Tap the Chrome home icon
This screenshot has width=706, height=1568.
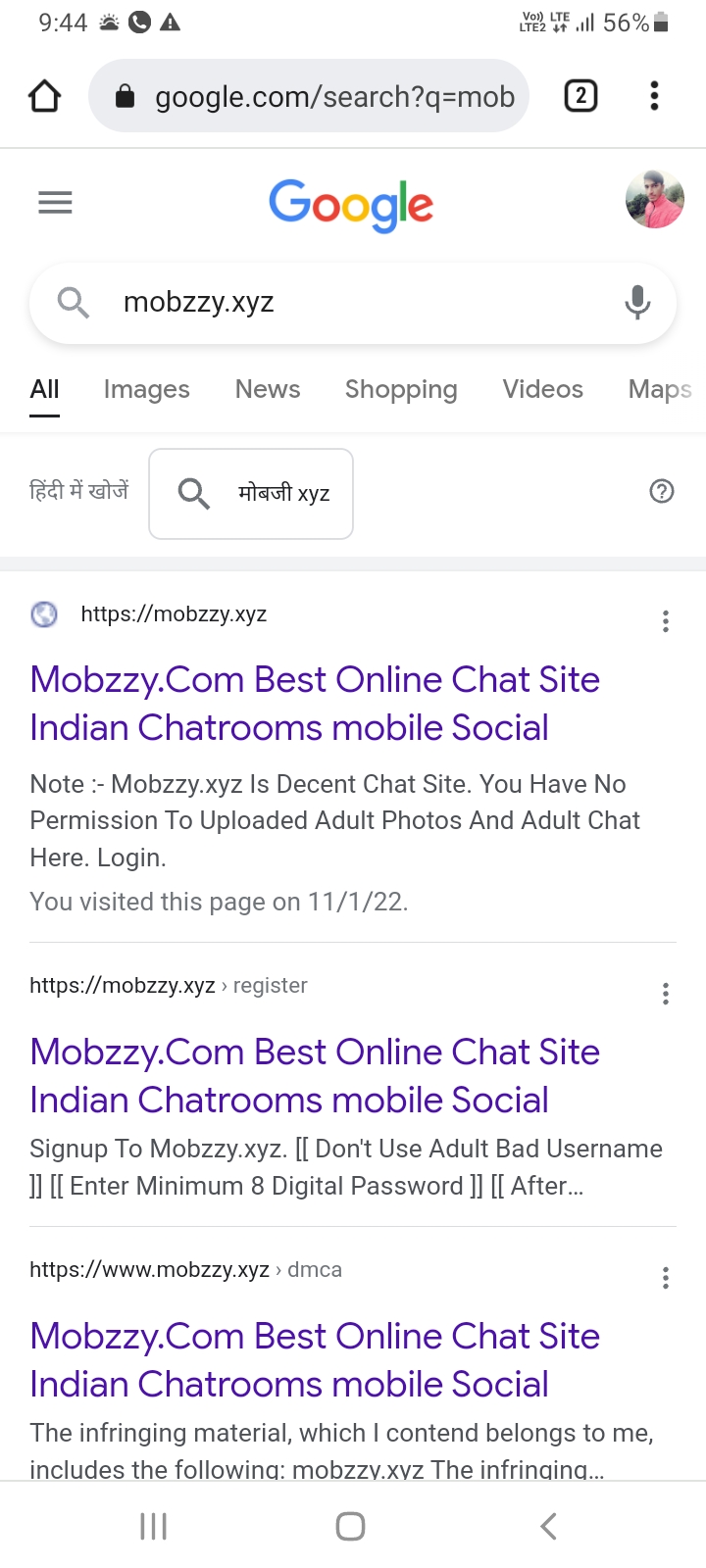[x=45, y=96]
